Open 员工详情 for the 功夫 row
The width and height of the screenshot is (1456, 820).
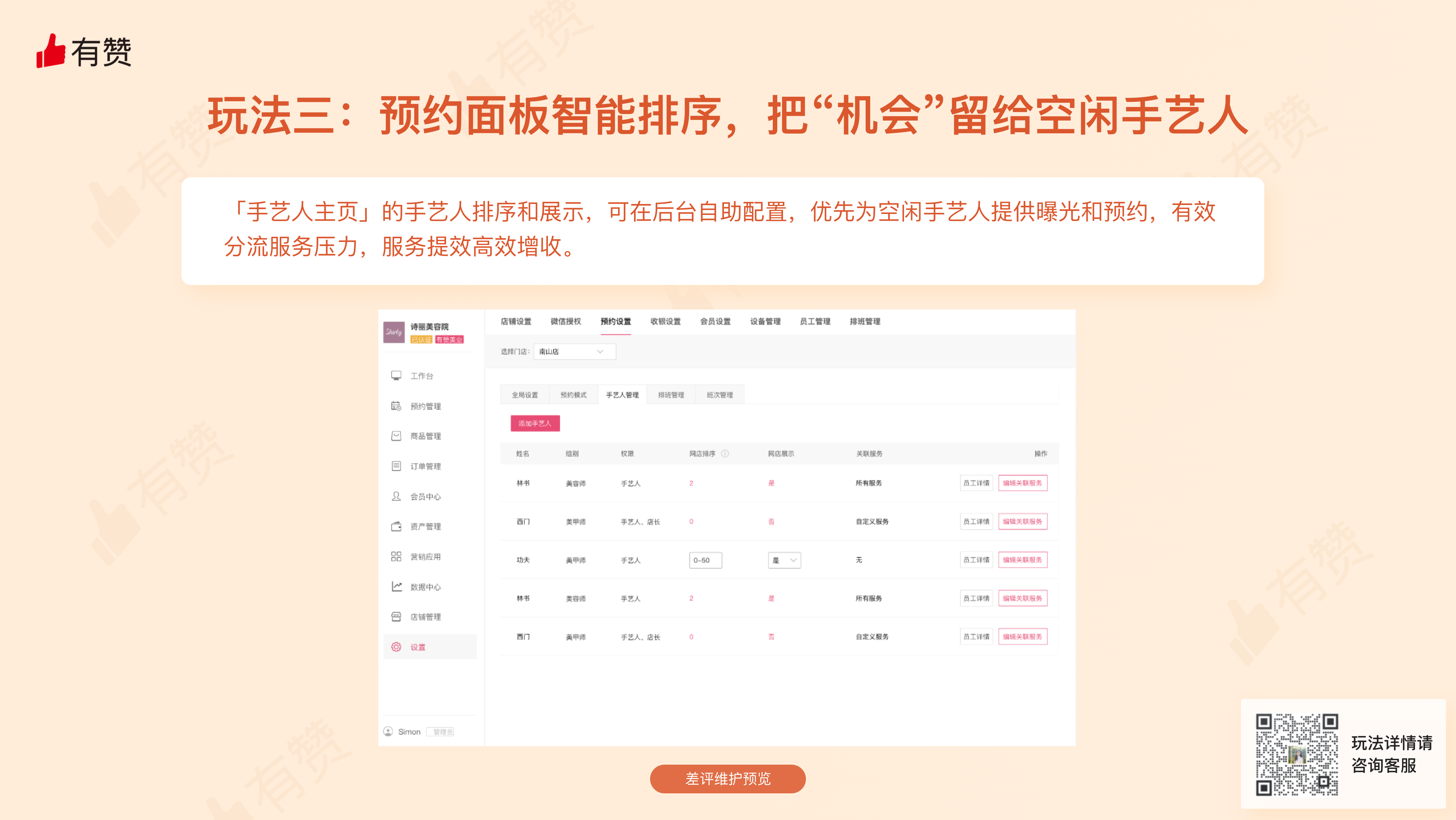(976, 559)
